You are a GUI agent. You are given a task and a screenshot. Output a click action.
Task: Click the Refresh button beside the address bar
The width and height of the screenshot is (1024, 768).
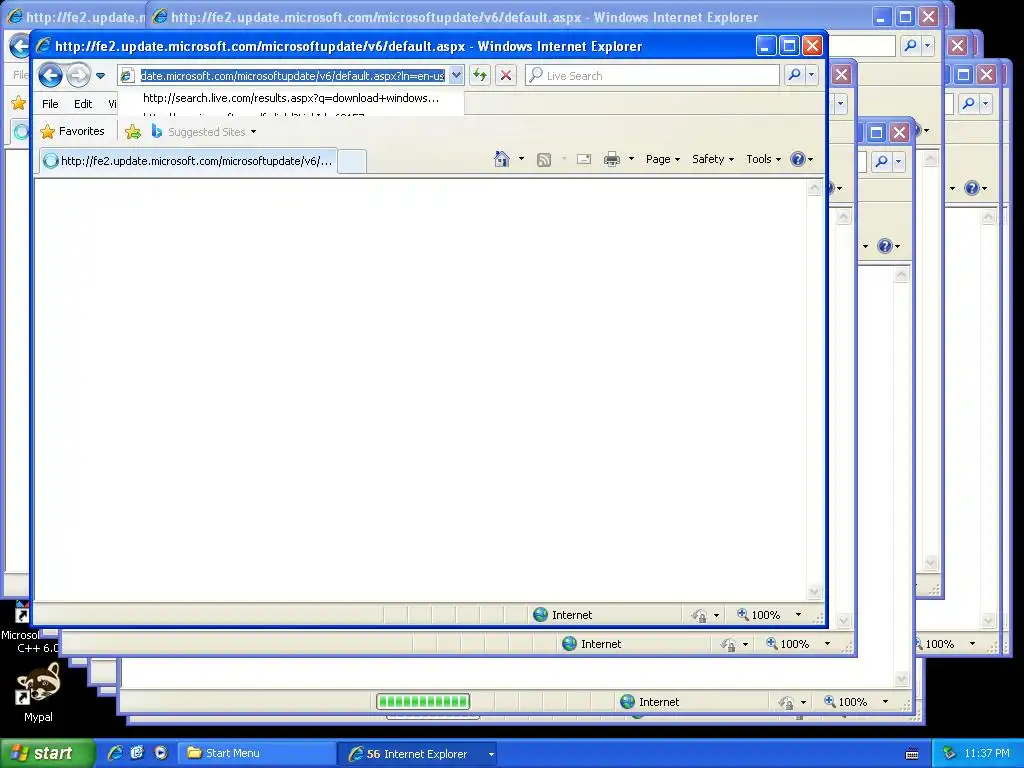pos(480,76)
